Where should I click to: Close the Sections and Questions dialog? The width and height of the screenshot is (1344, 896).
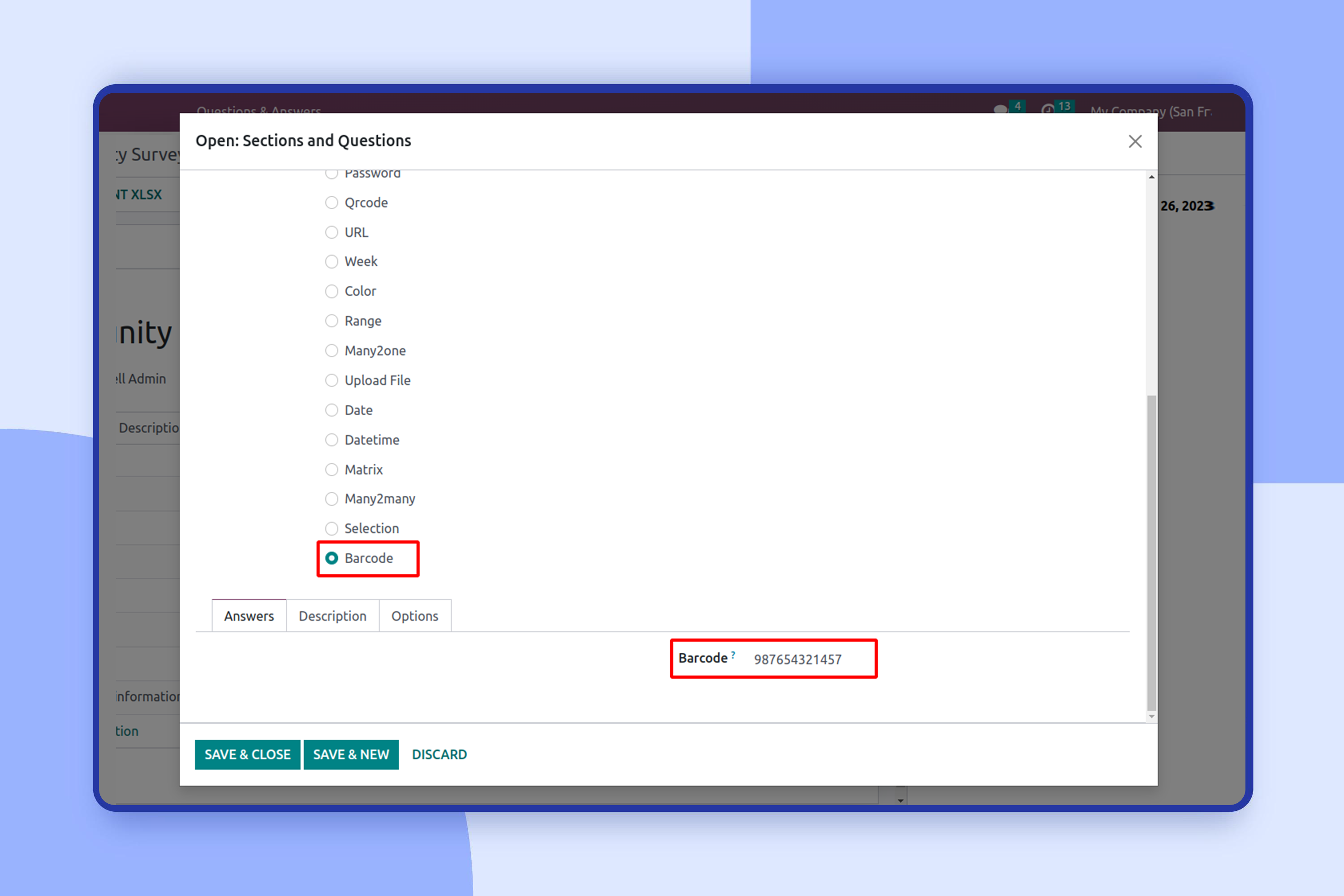1135,141
